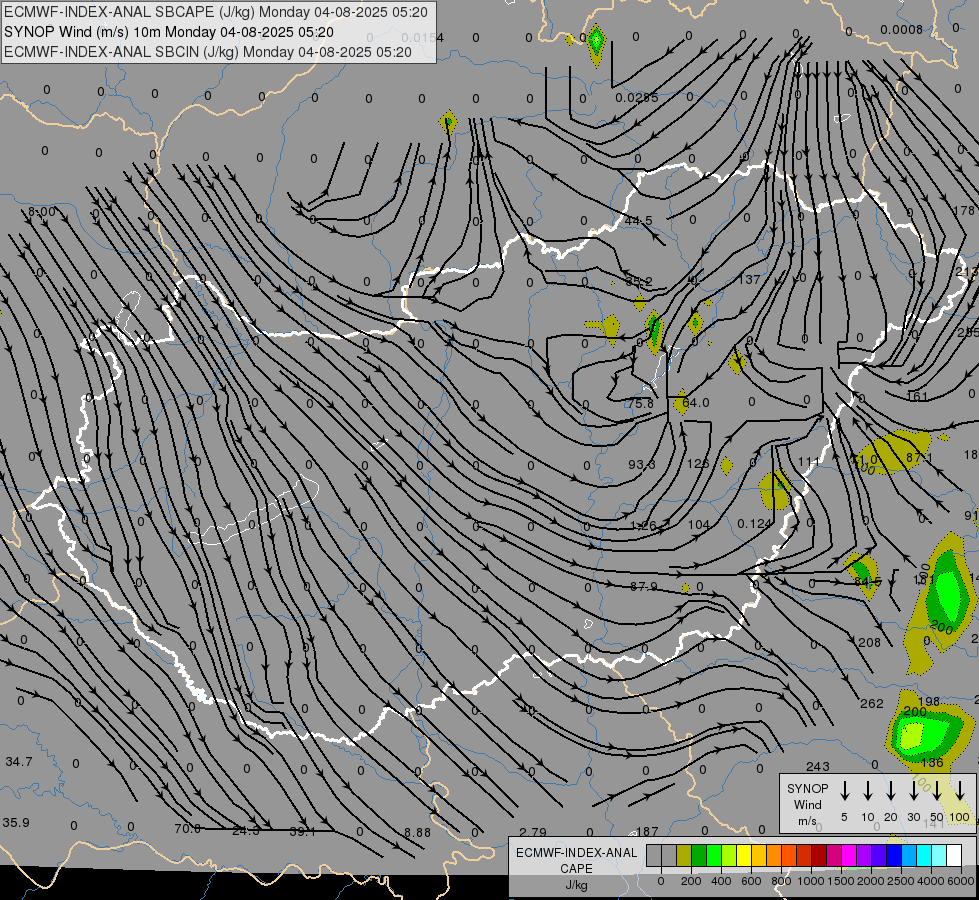Click the 6000 scale label
The width and height of the screenshot is (979, 900).
click(962, 881)
